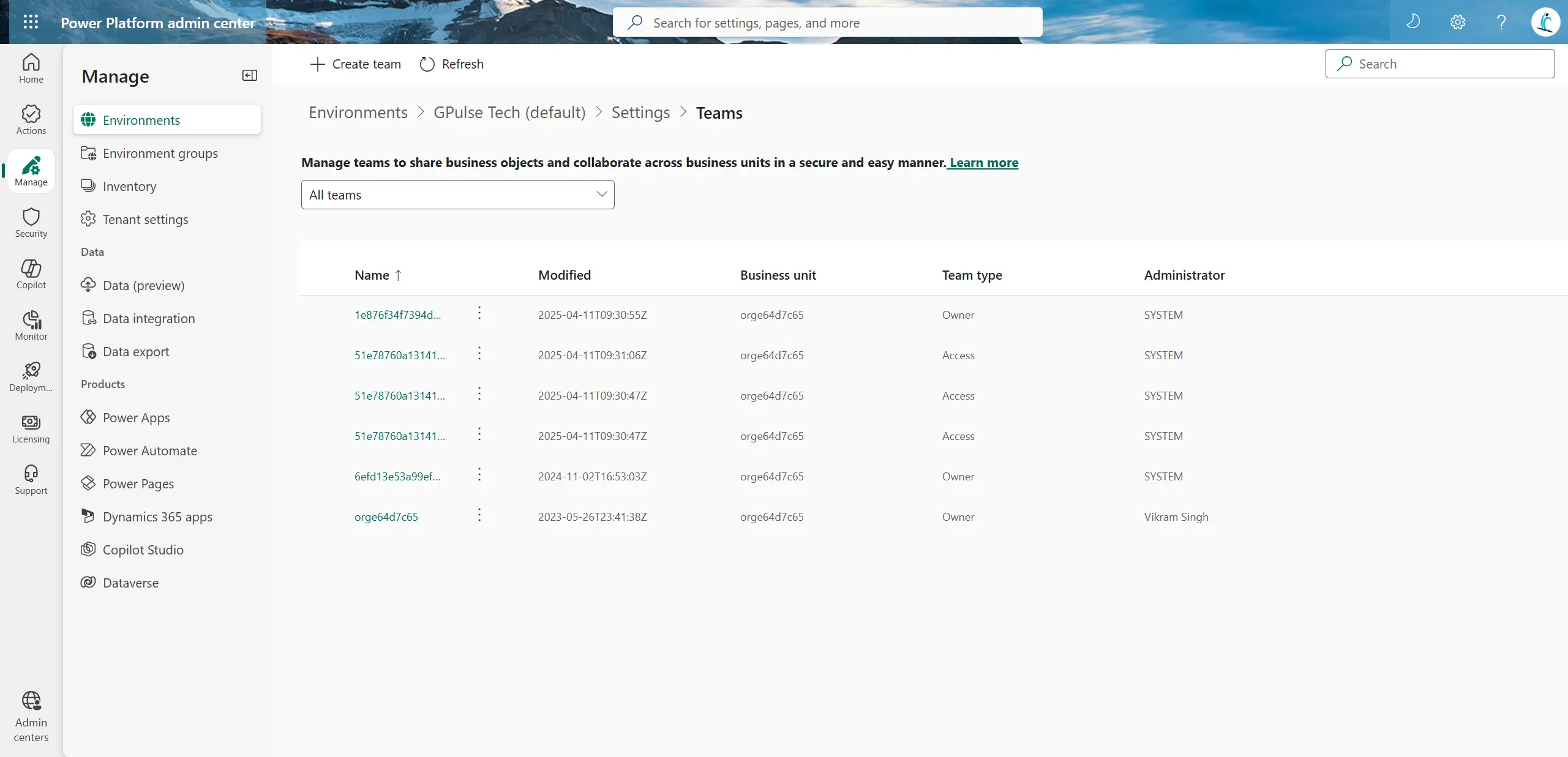Click the settings gear in the top bar
This screenshot has height=757, width=1568.
pyautogui.click(x=1457, y=22)
